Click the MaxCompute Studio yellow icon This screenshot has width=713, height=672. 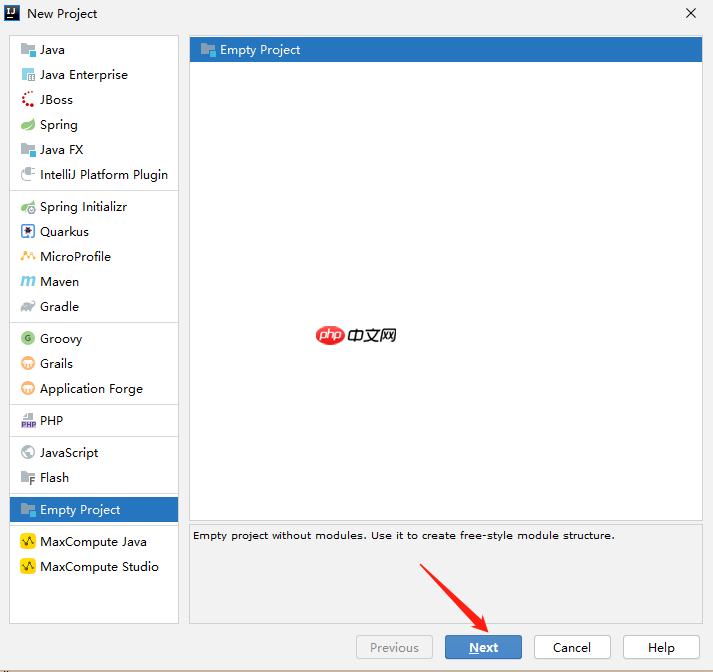(x=28, y=567)
